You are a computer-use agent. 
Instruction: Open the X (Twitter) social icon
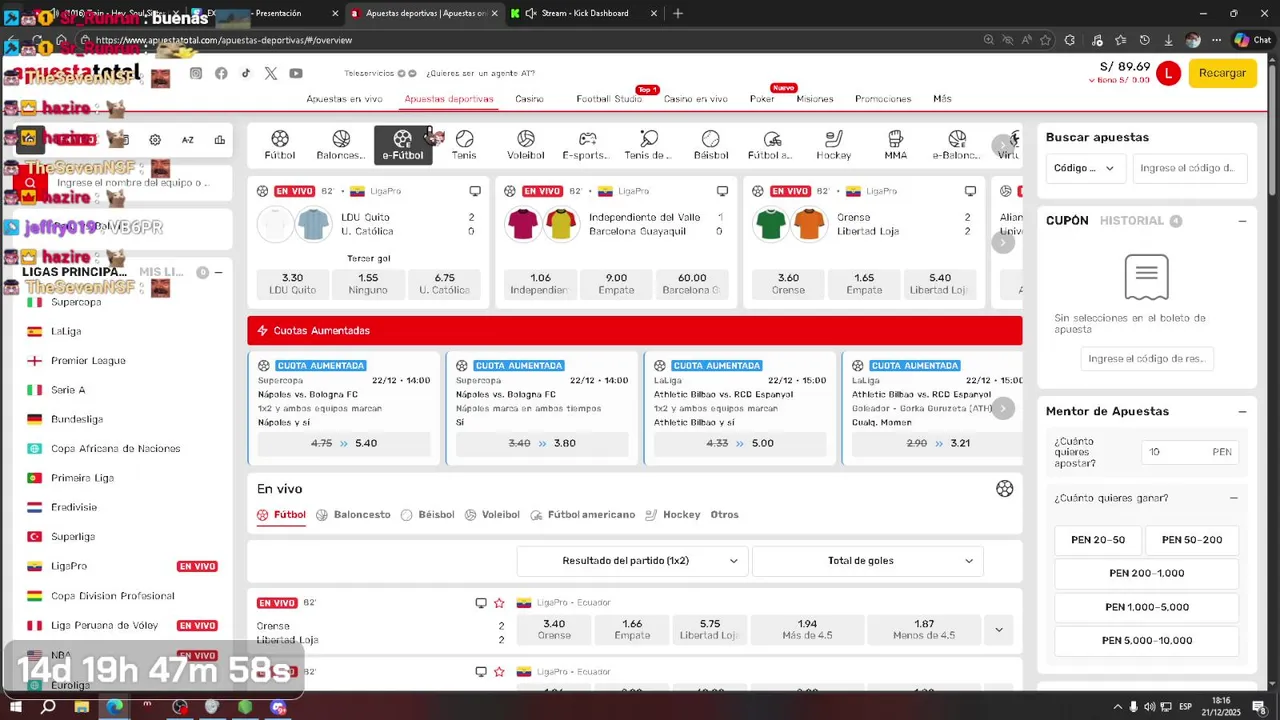pos(271,73)
